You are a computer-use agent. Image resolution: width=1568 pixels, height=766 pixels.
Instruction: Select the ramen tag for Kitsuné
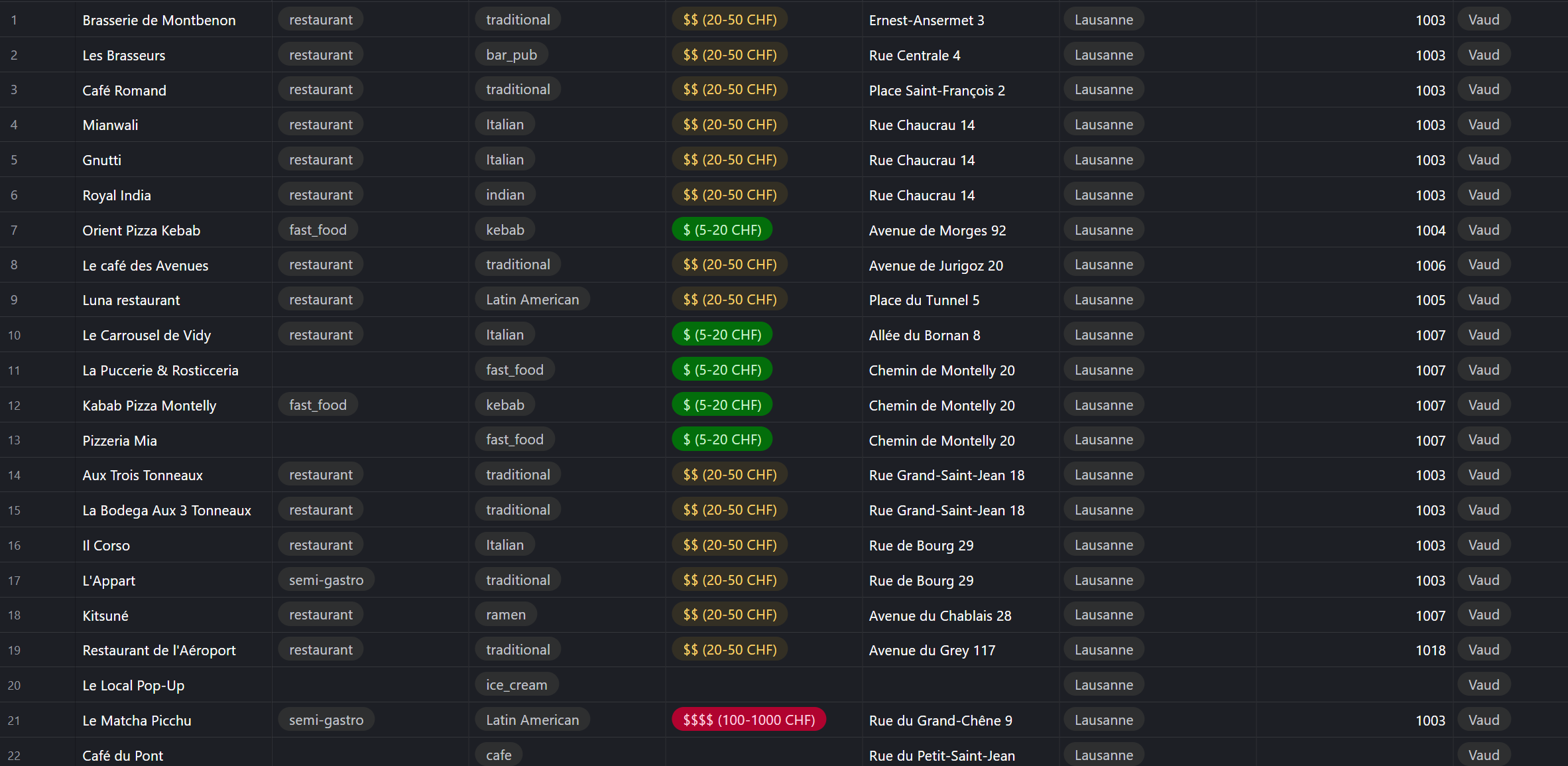pyautogui.click(x=505, y=615)
